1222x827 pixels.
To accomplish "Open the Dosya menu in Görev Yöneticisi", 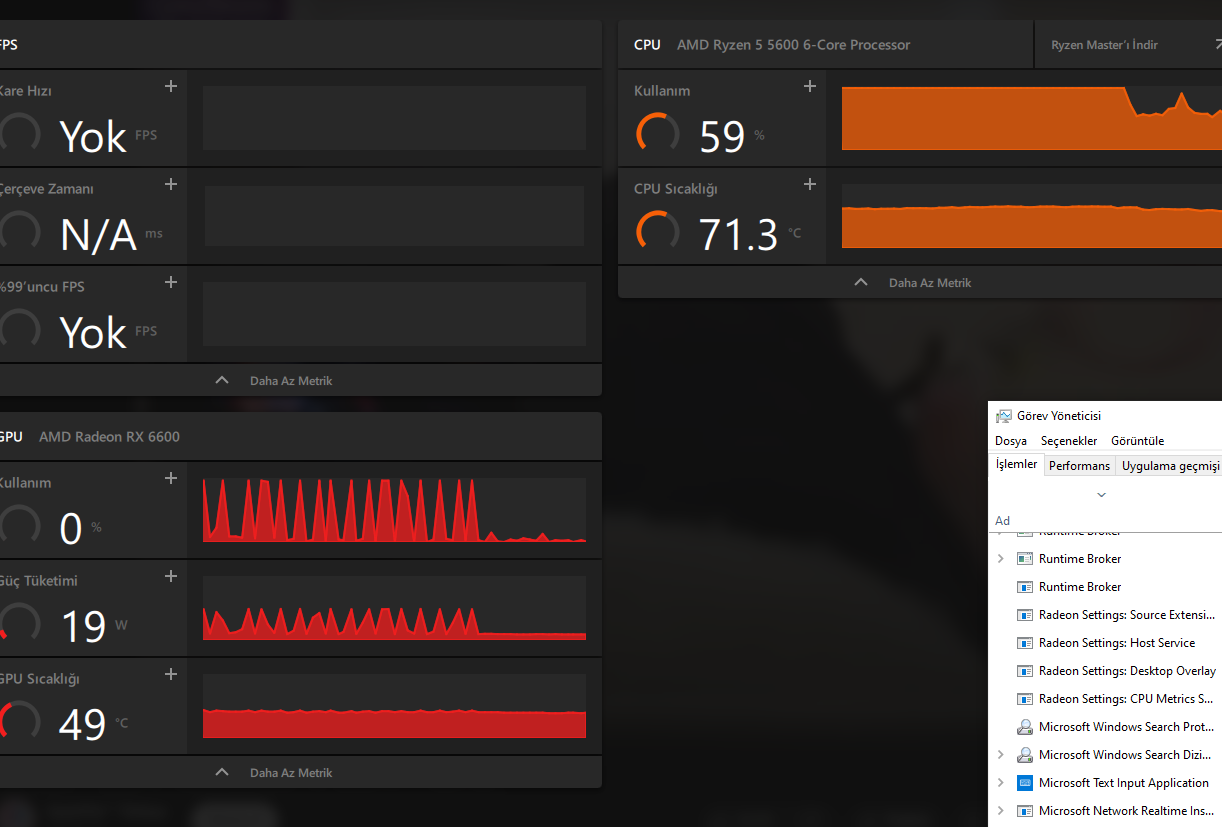I will tap(1011, 441).
